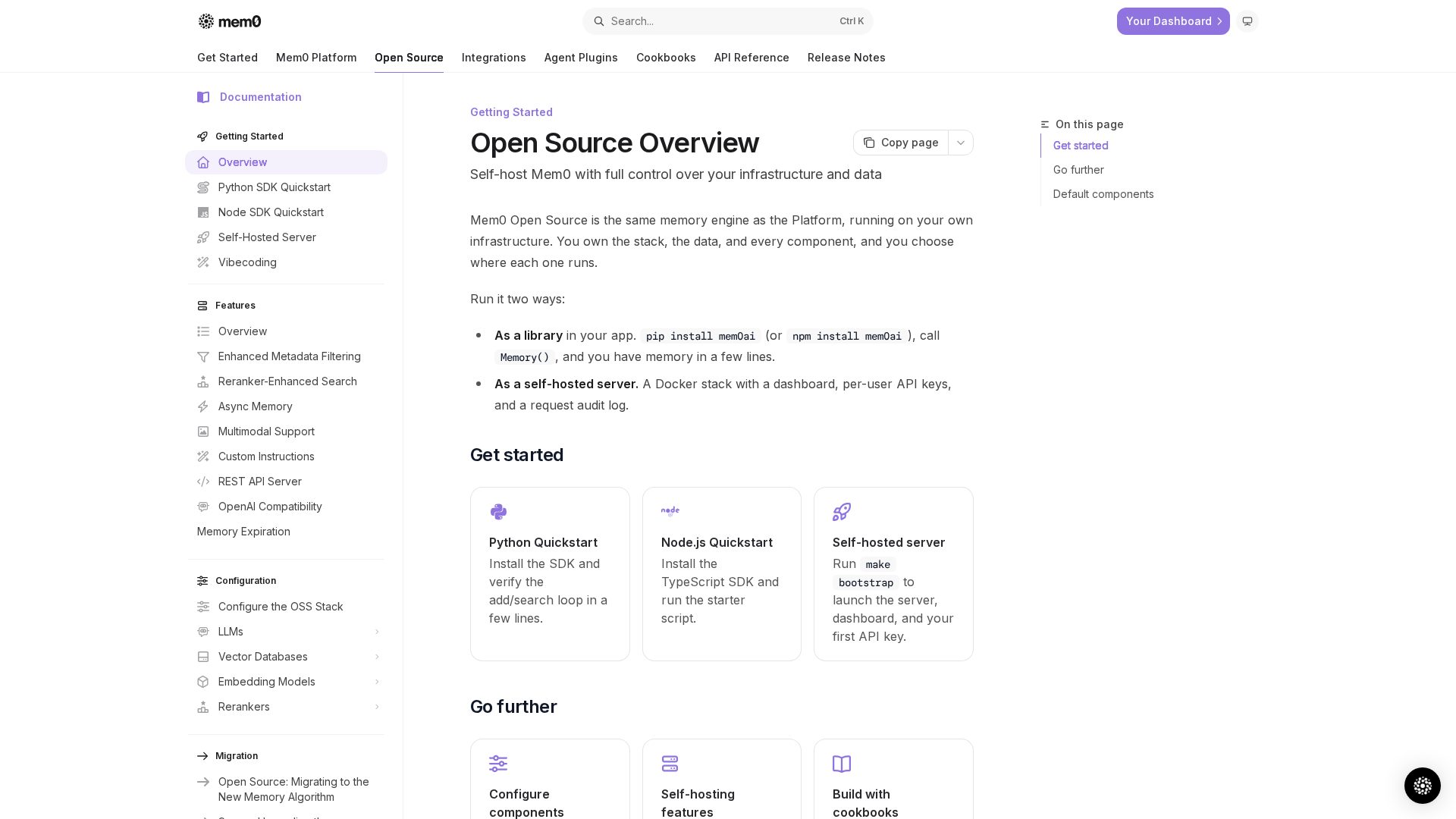Click the Python SDK Quickstart sidebar icon
Image resolution: width=1456 pixels, height=819 pixels.
203,187
